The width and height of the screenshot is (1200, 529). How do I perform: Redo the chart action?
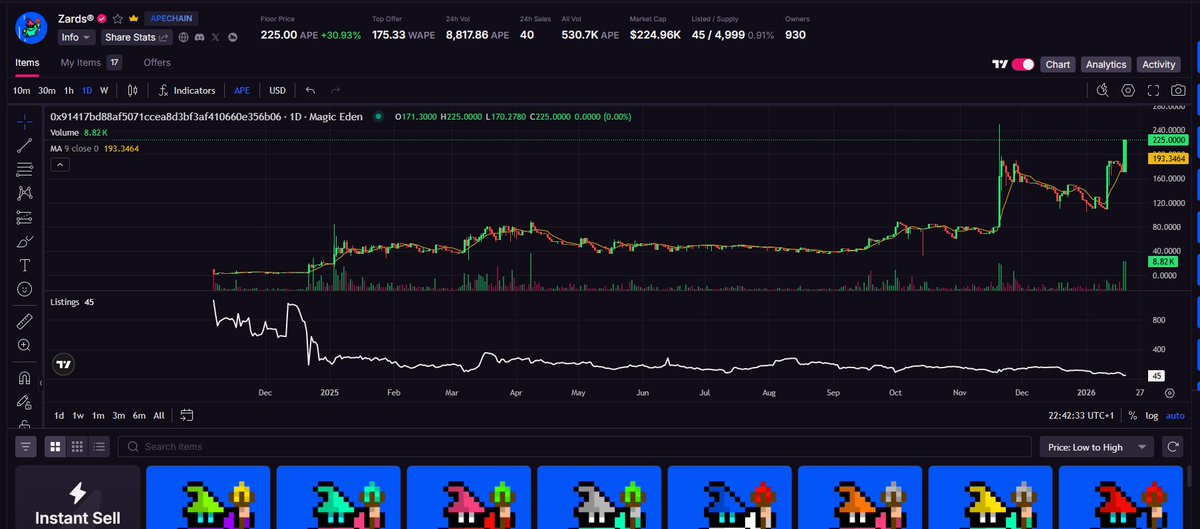(337, 90)
